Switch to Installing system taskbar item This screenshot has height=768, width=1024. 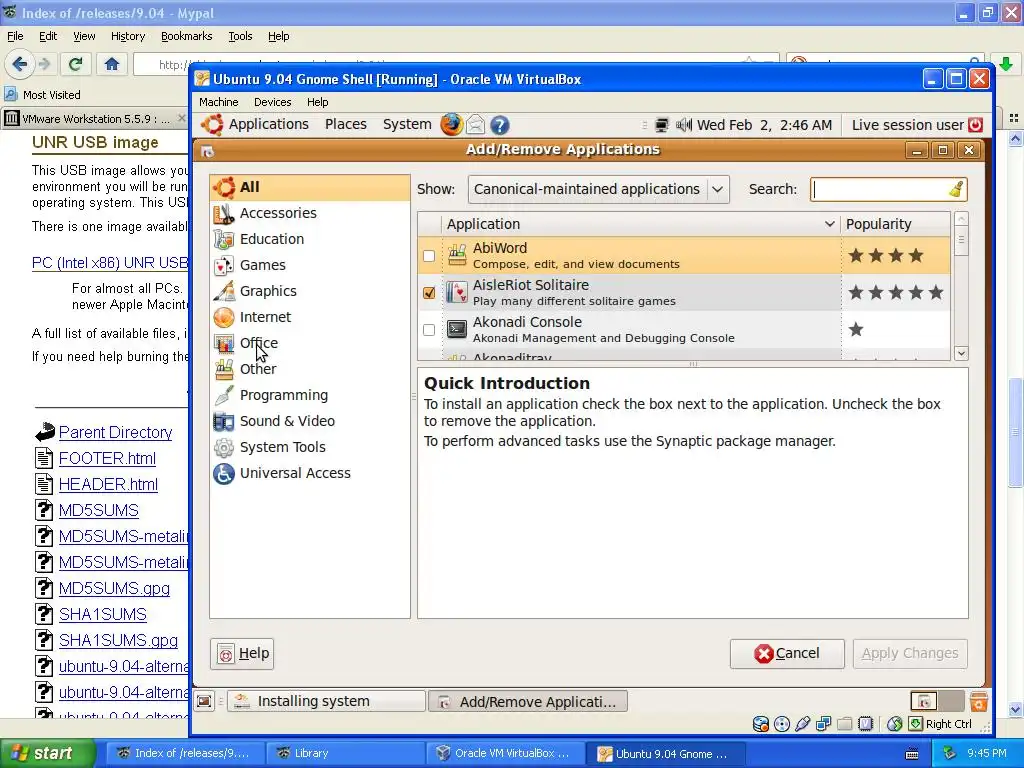(x=327, y=701)
